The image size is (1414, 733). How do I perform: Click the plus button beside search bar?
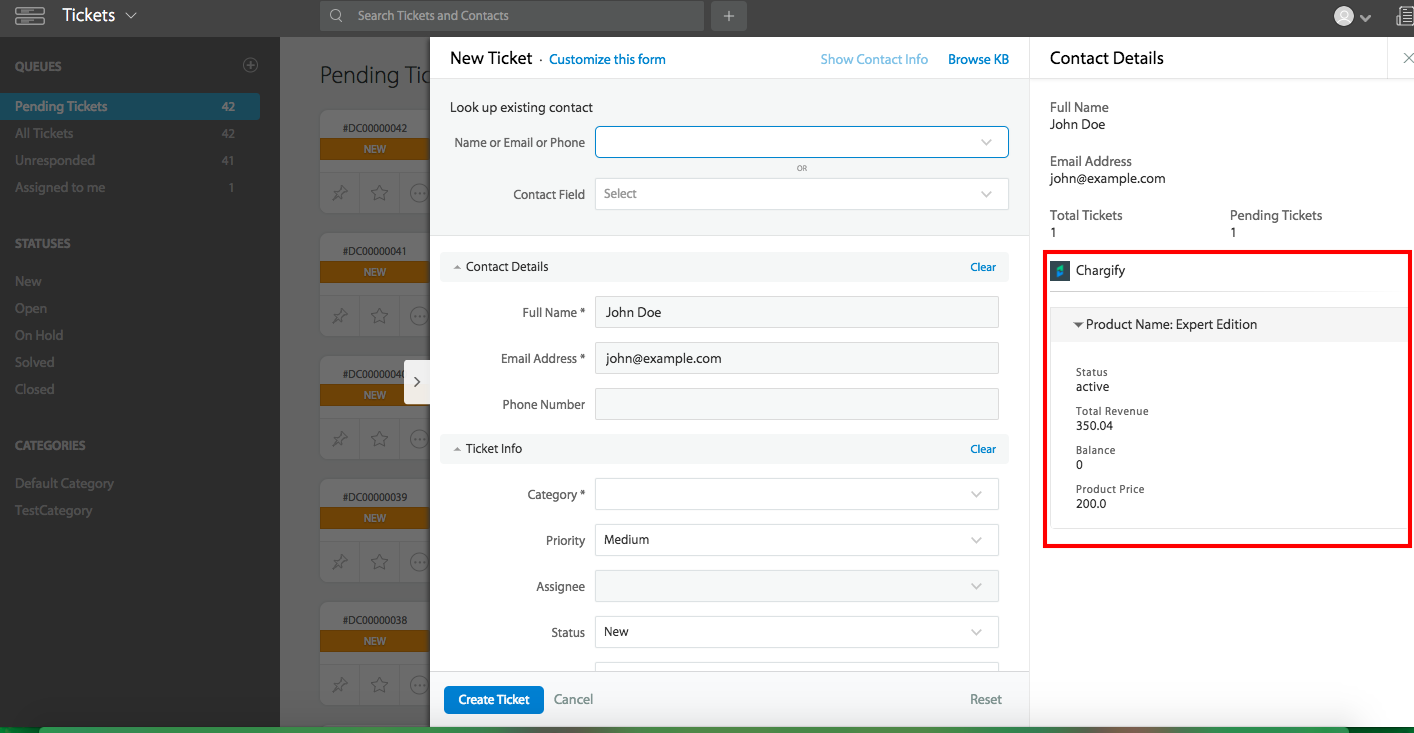pyautogui.click(x=729, y=16)
